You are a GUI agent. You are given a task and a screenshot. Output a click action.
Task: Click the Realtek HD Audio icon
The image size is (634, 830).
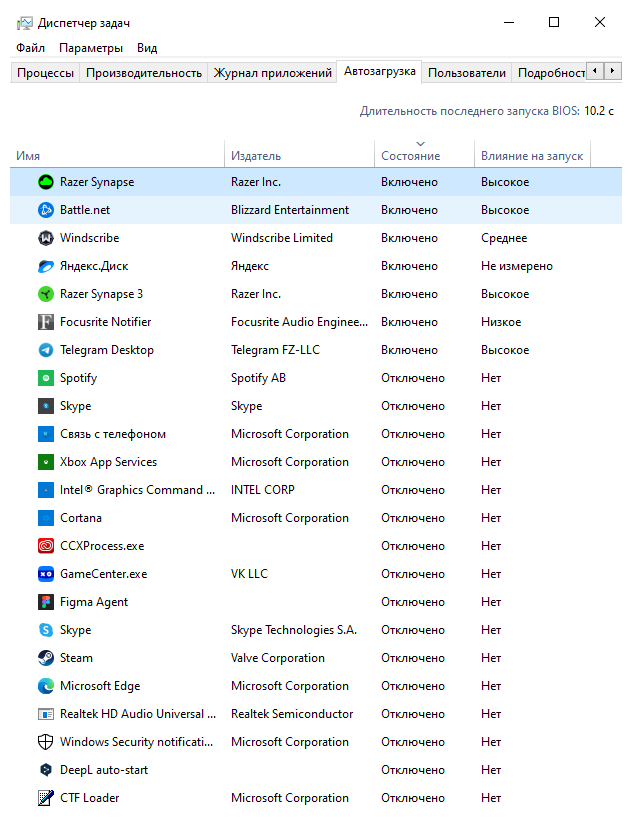(46, 714)
